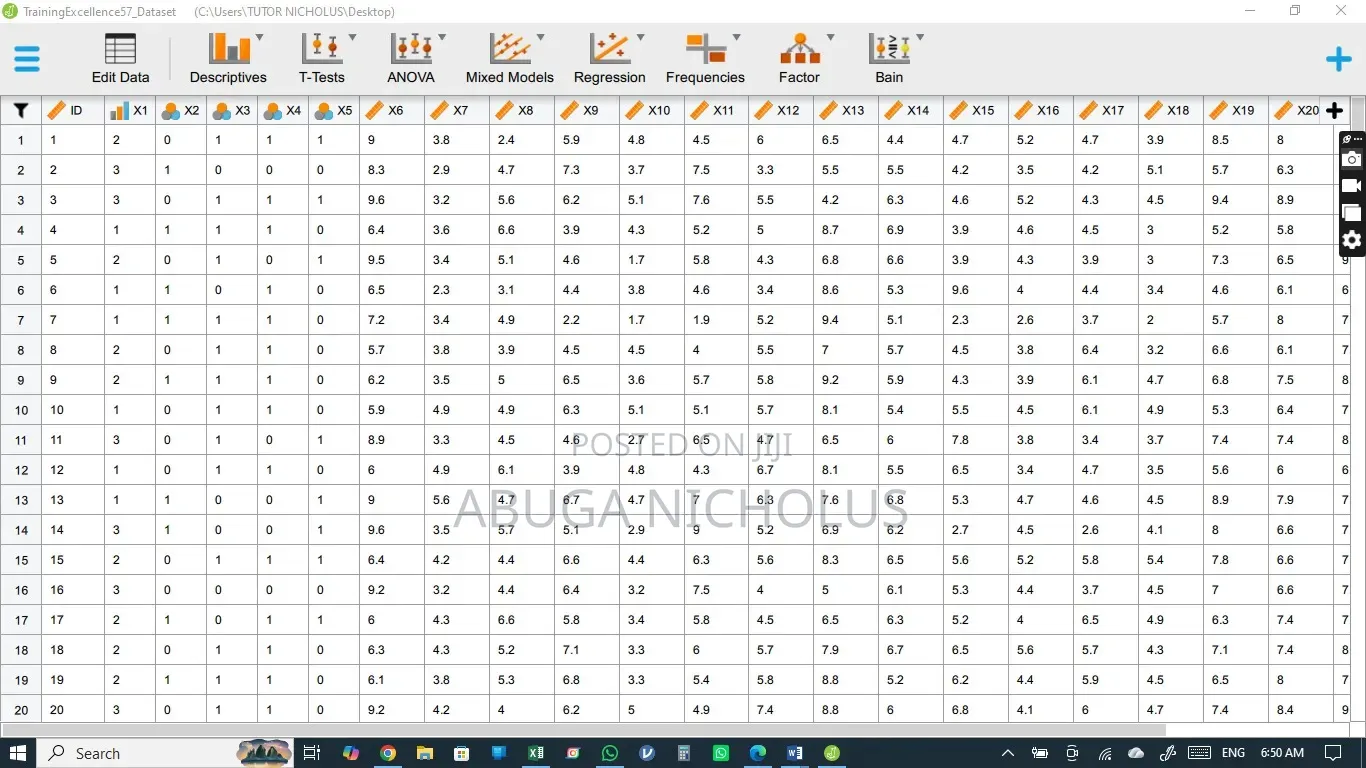
Task: Click cell 9.4 in row 7 under X13
Action: [x=846, y=320]
